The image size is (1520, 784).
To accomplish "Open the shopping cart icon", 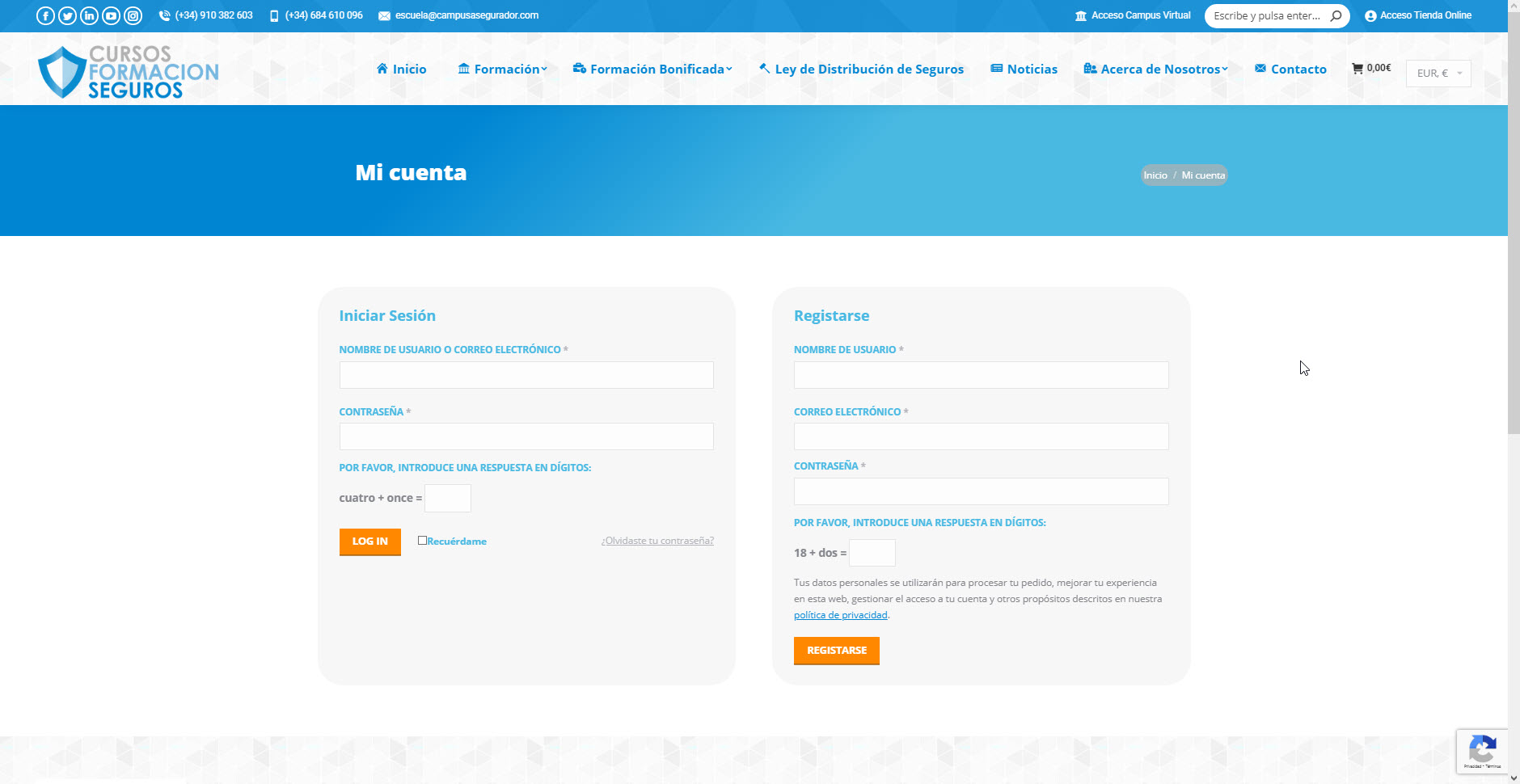I will point(1357,69).
